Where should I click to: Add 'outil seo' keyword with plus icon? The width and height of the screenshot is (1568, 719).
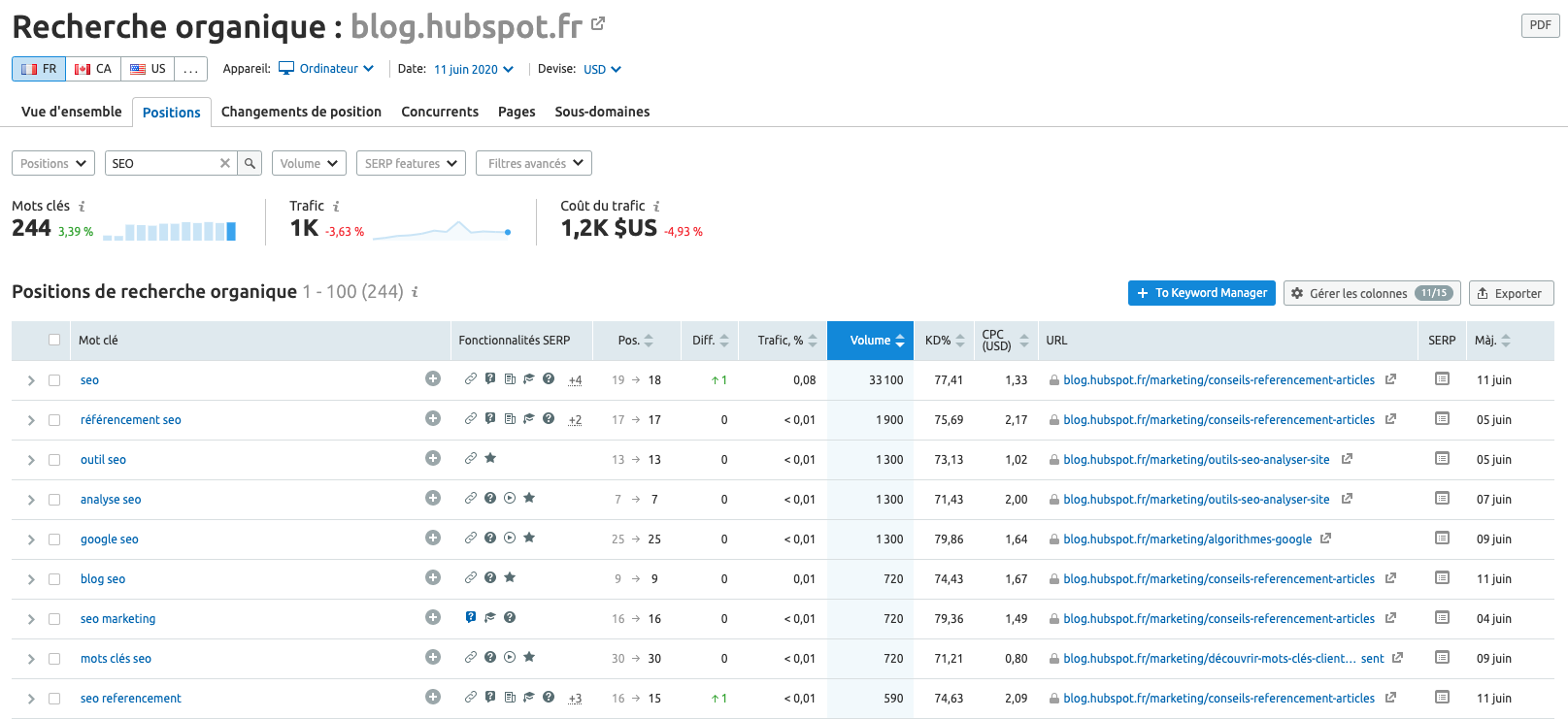click(433, 458)
